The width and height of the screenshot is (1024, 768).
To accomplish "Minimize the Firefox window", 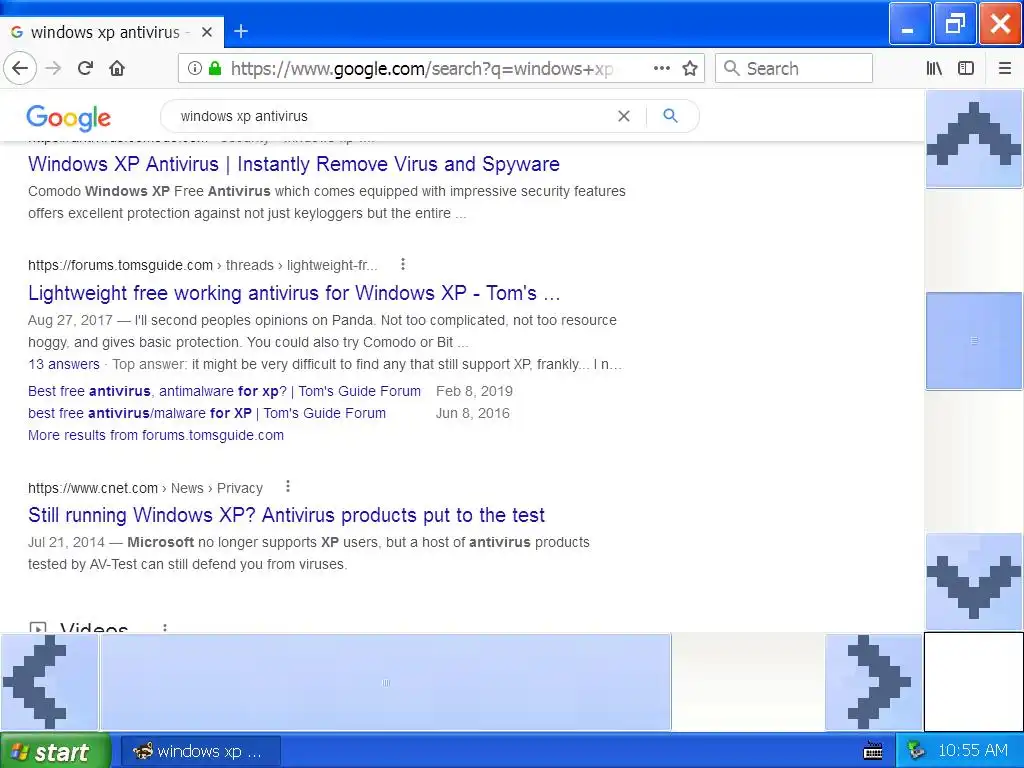I will tap(910, 24).
